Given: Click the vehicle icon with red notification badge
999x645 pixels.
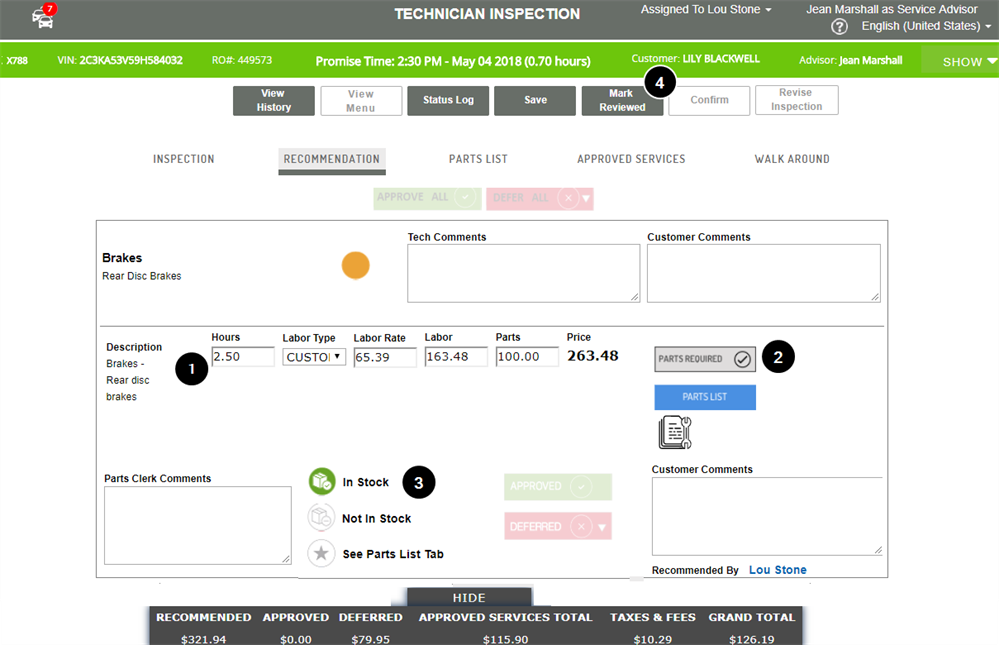Looking at the screenshot, I should [x=41, y=17].
